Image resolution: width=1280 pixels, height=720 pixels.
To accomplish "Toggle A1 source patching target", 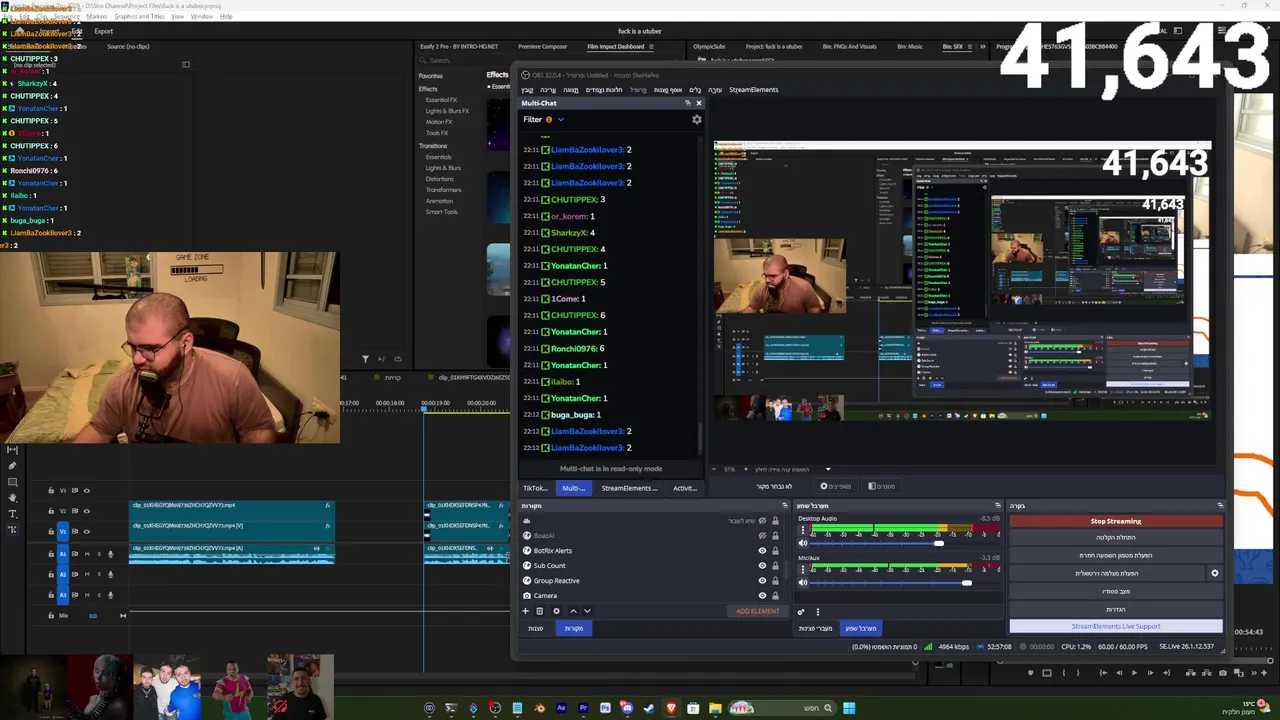I will pos(63,554).
